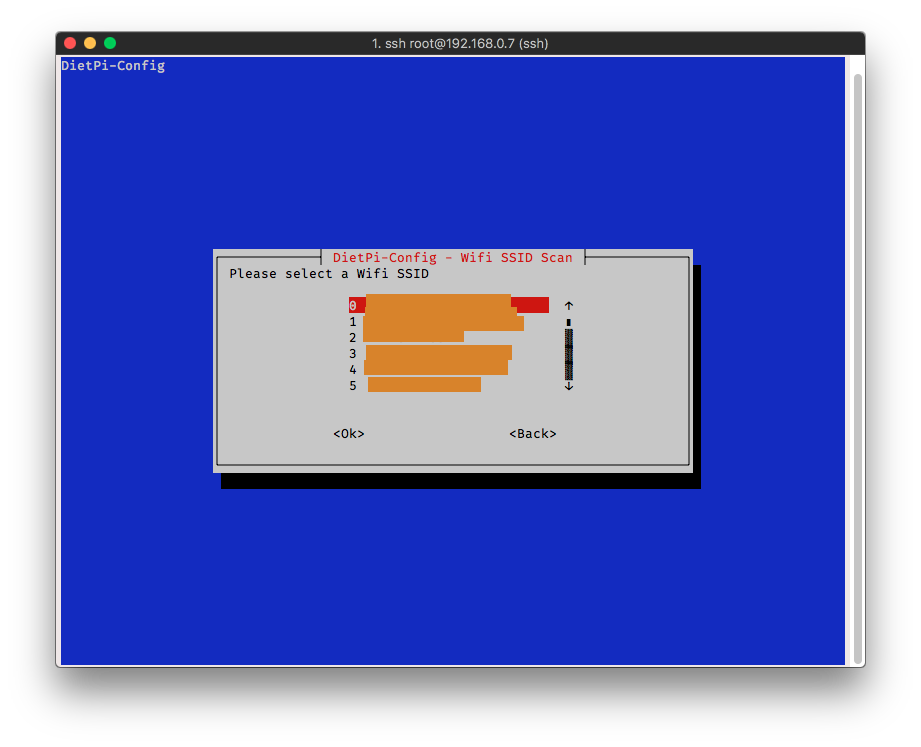Click the terminal window vertical scrollbar

click(x=858, y=368)
